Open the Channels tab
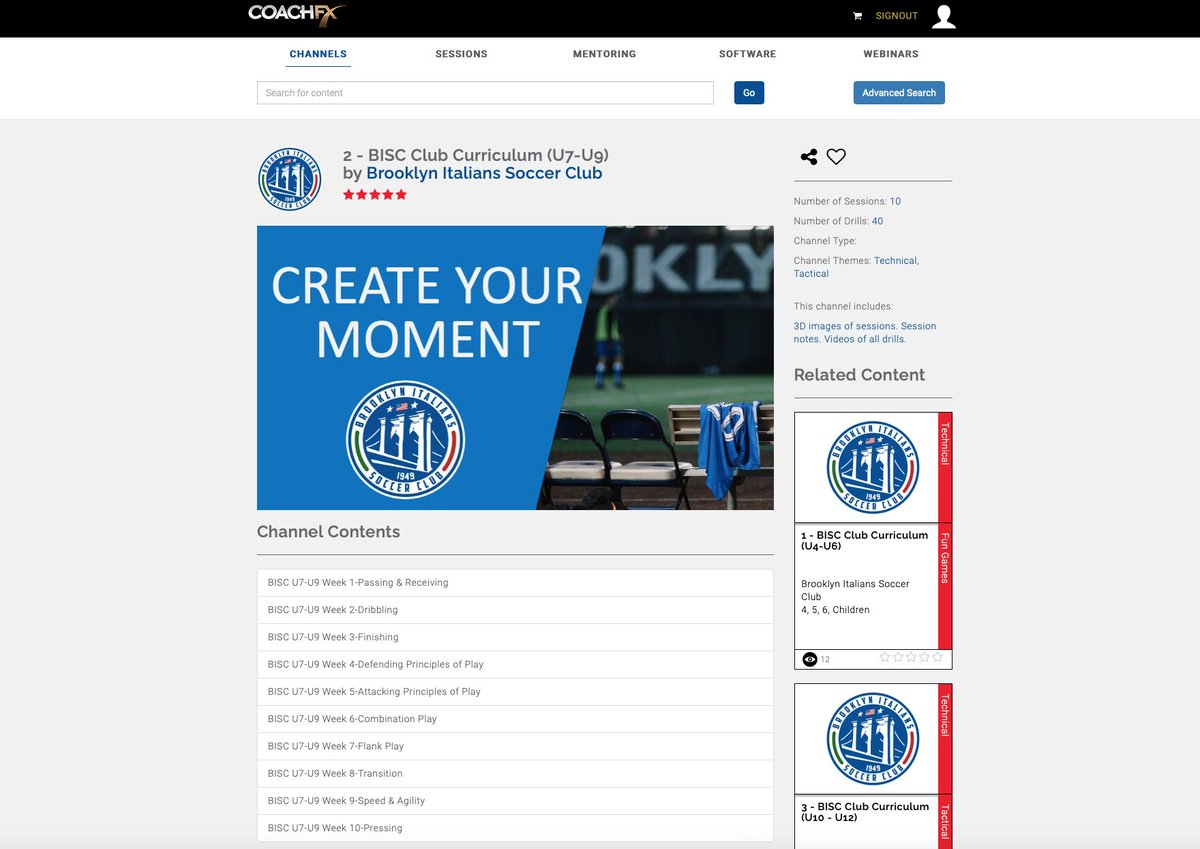The image size is (1200, 849). coord(318,54)
